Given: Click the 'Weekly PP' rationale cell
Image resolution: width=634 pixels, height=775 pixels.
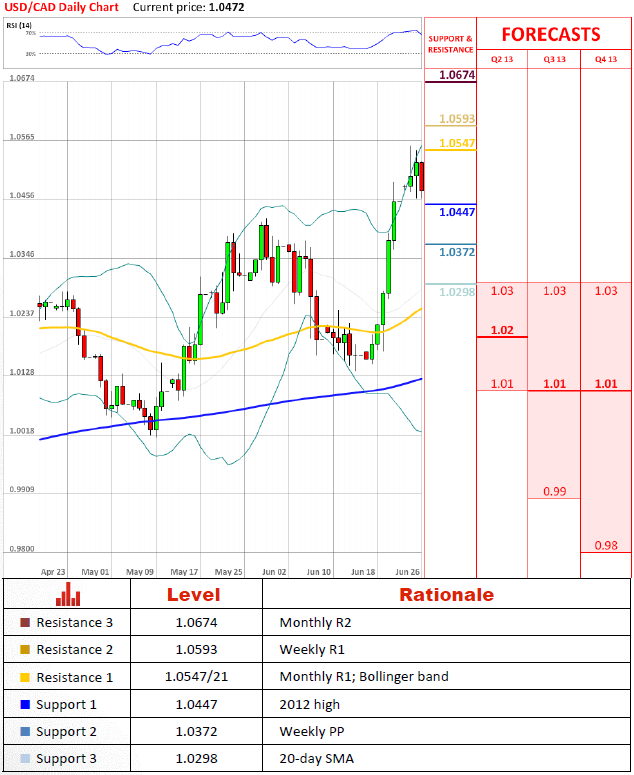Looking at the screenshot, I should (312, 732).
